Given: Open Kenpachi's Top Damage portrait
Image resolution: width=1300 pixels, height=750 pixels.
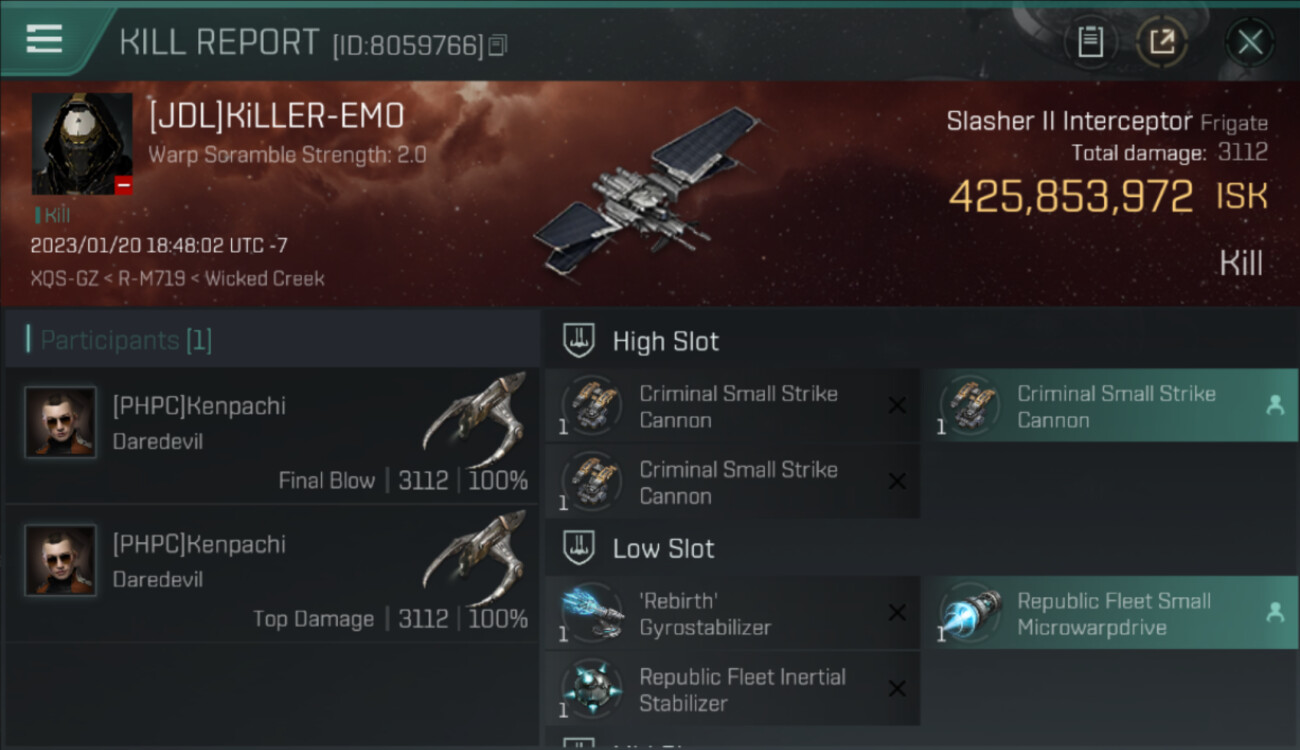Looking at the screenshot, I should tap(61, 560).
